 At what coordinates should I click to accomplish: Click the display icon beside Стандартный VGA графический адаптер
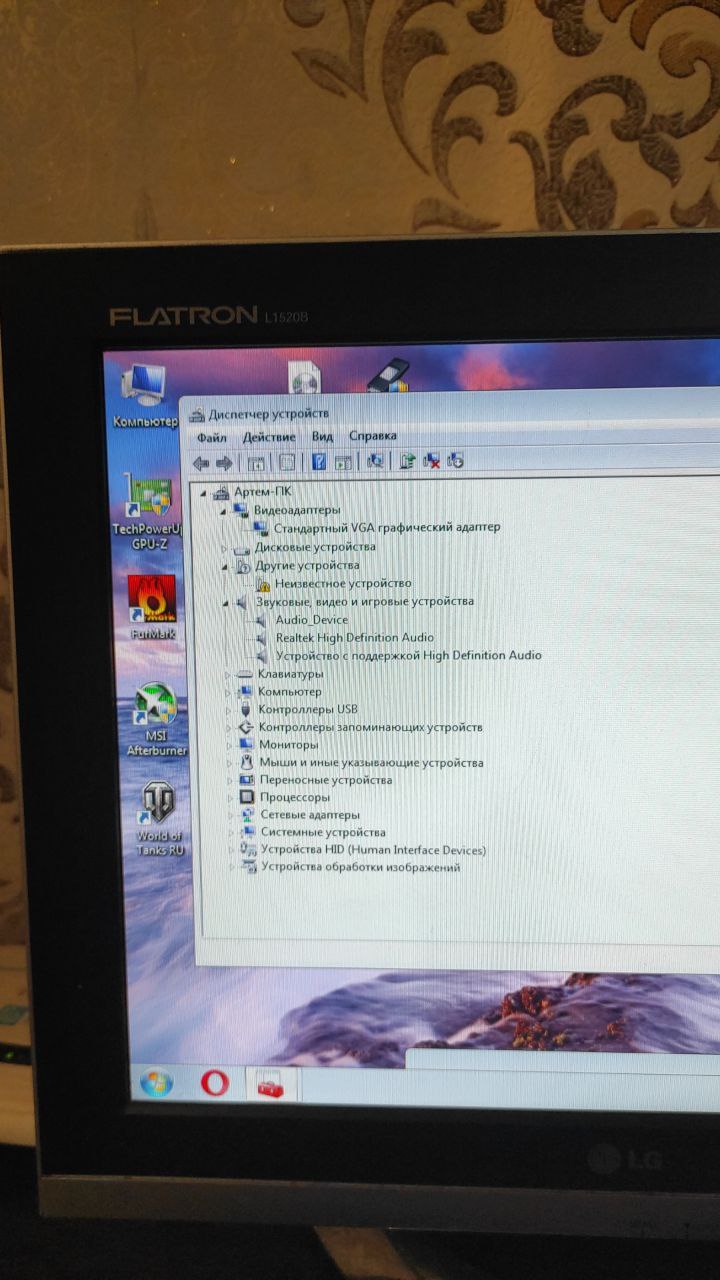(261, 528)
